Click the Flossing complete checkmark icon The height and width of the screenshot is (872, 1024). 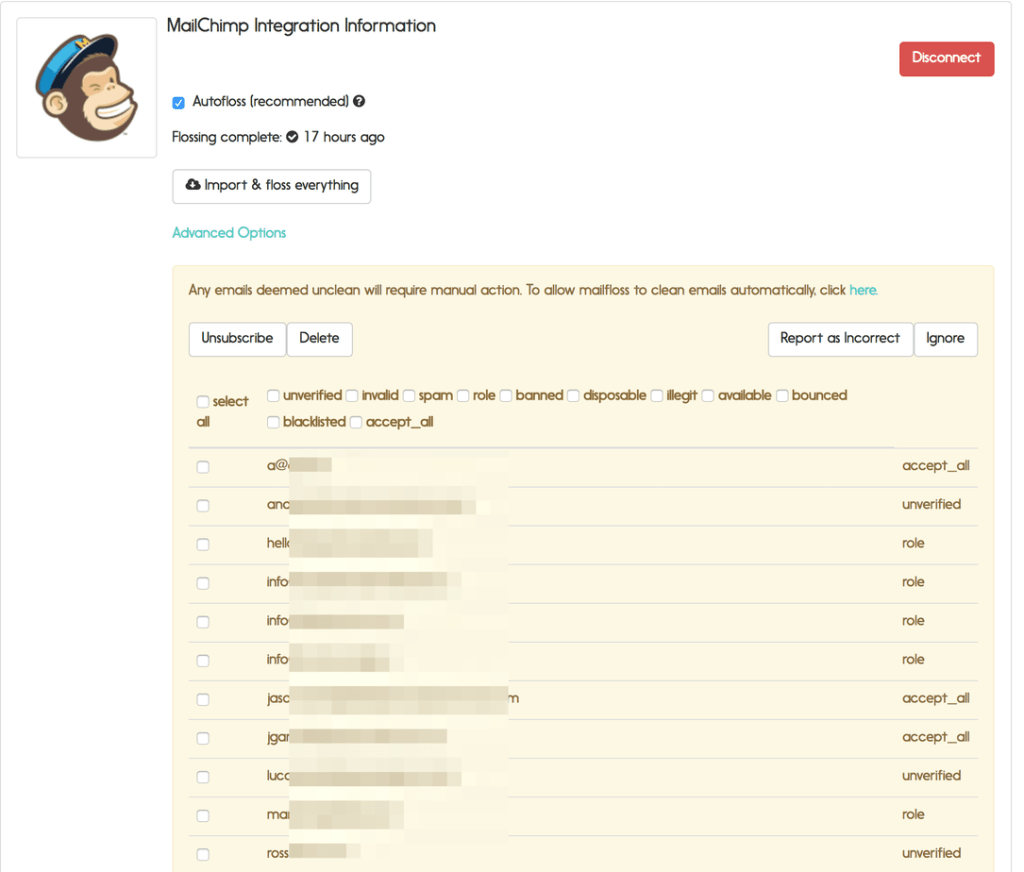[x=293, y=137]
